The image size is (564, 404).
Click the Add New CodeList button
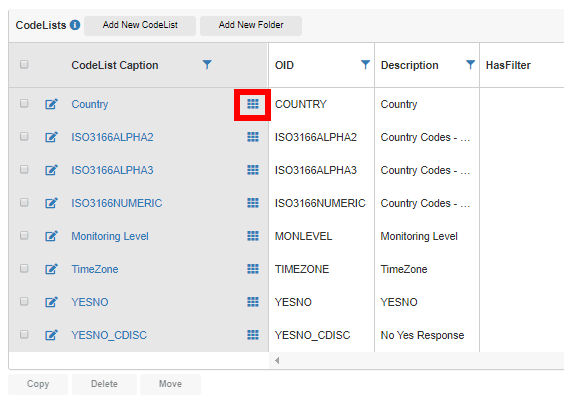pyautogui.click(x=140, y=25)
